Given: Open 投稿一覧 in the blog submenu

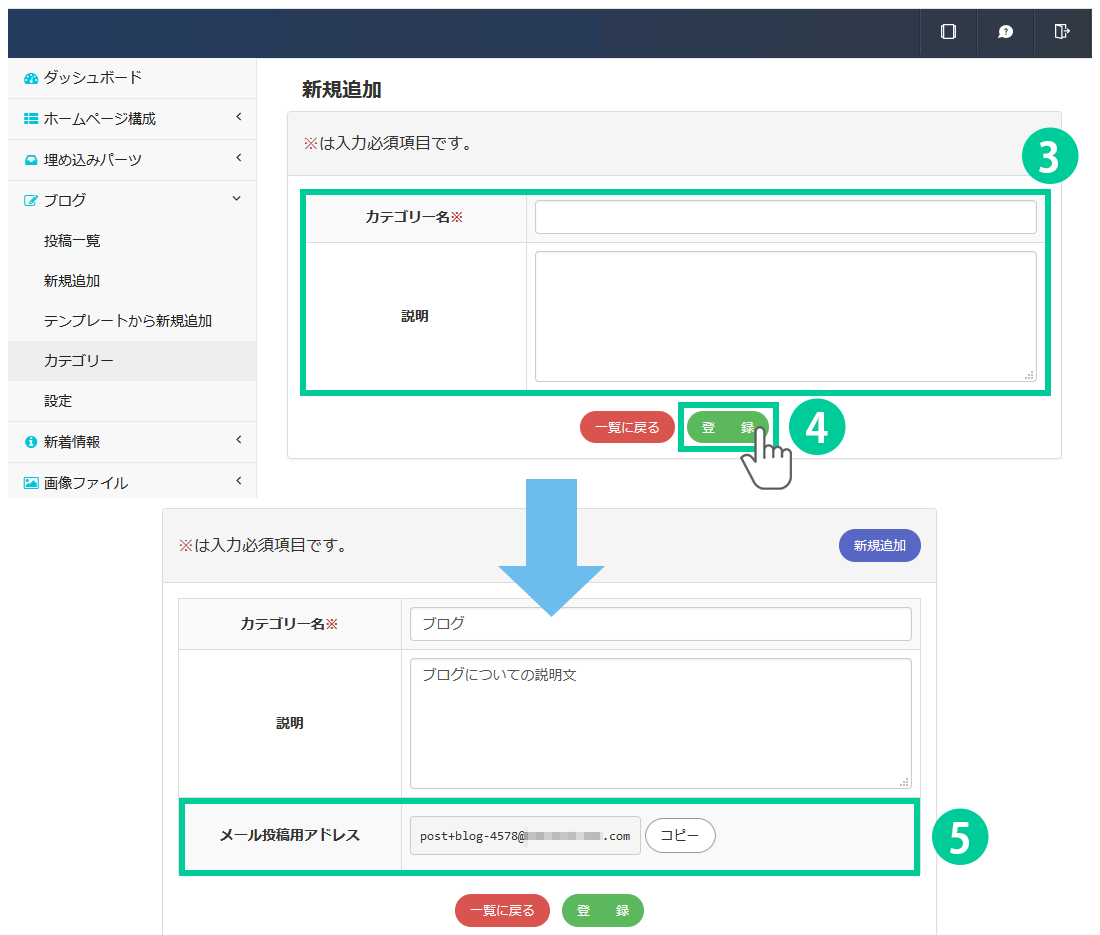Looking at the screenshot, I should (x=72, y=241).
